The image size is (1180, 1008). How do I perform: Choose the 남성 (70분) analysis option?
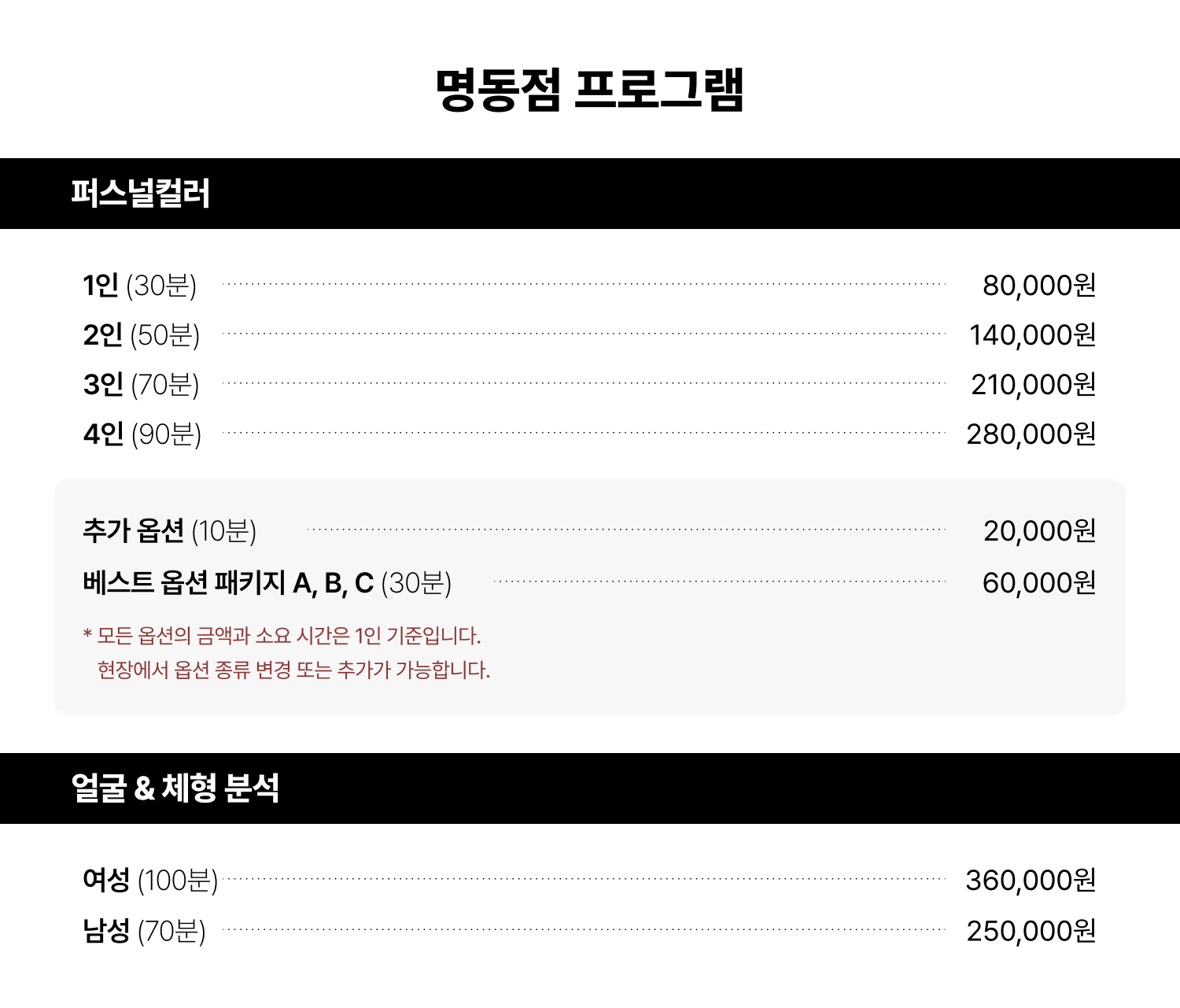click(x=144, y=931)
